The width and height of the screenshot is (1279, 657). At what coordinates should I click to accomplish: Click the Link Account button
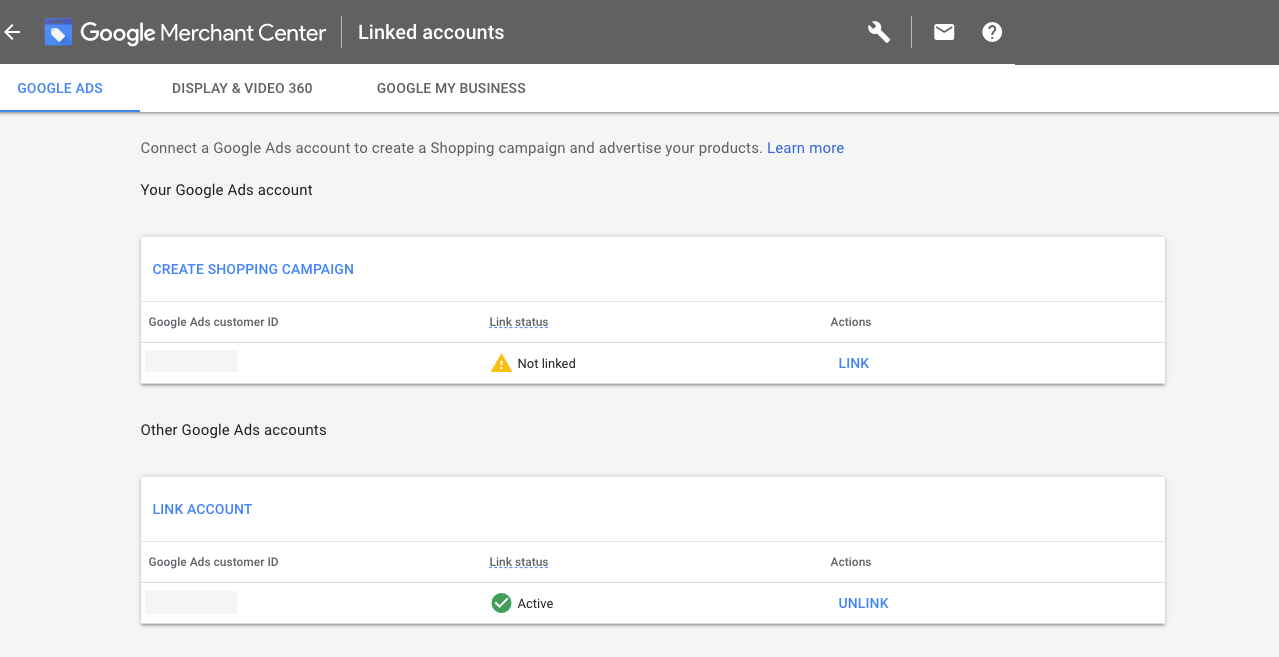coord(202,509)
